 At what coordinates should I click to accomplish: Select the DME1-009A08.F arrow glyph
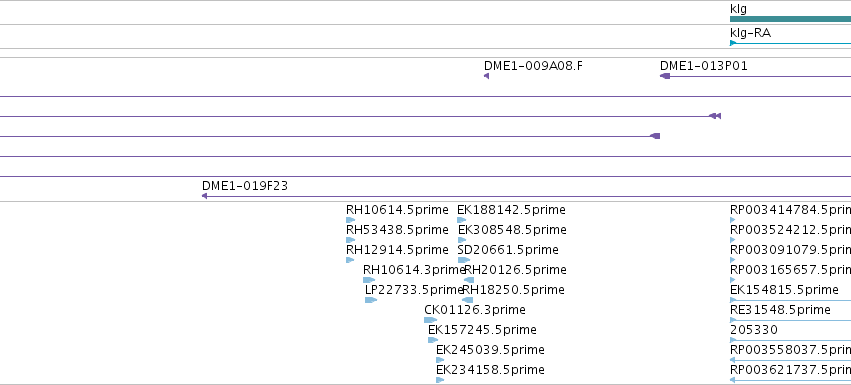click(486, 76)
